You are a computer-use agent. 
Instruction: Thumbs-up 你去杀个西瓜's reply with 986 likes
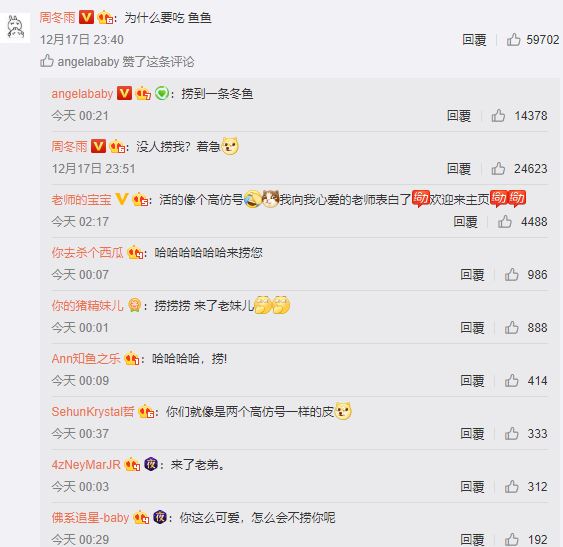click(512, 275)
